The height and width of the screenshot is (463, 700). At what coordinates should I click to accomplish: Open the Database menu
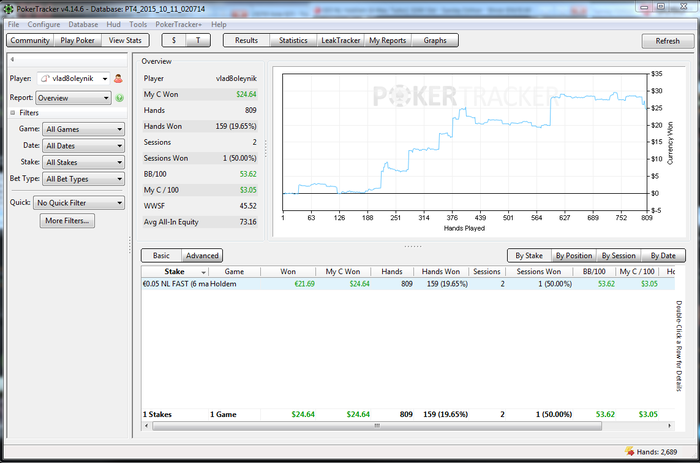[x=83, y=25]
